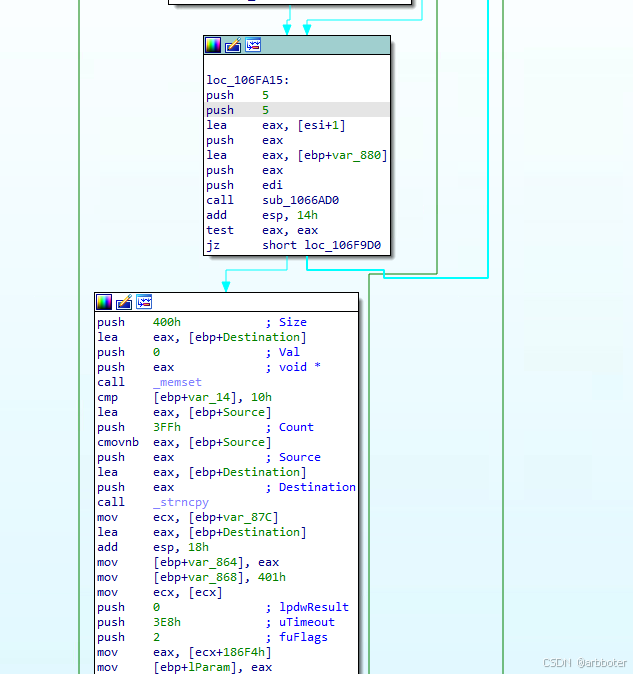
Task: Click the '; Destination' comment
Action: 310,487
